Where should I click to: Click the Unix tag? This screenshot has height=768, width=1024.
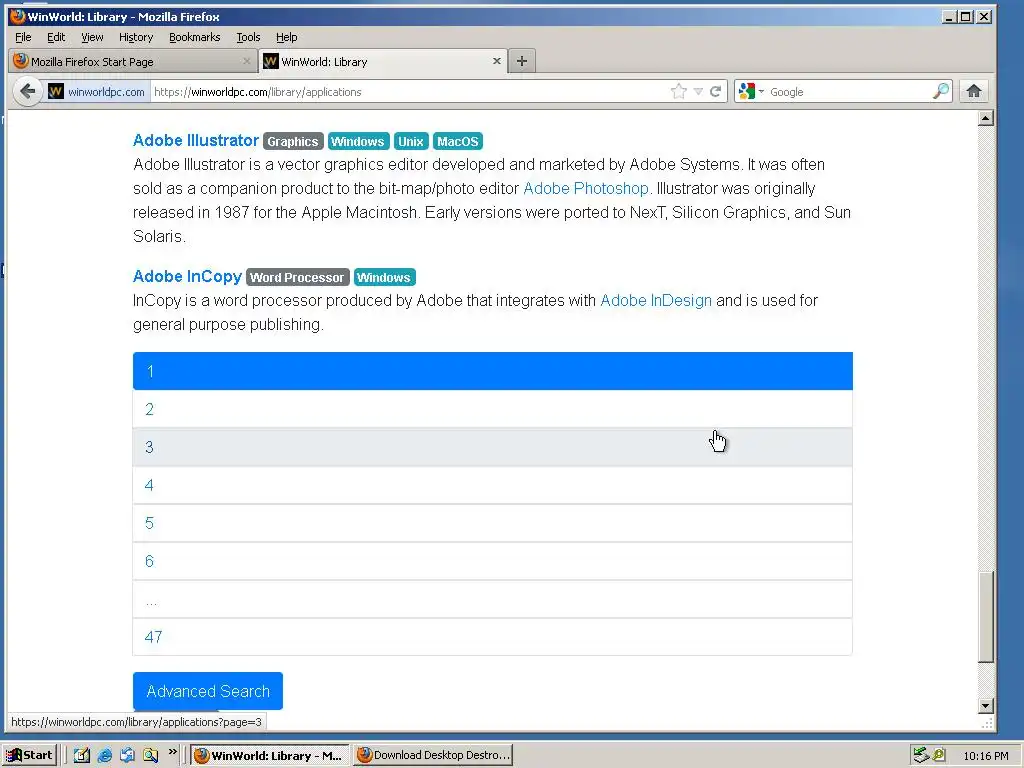pyautogui.click(x=411, y=141)
